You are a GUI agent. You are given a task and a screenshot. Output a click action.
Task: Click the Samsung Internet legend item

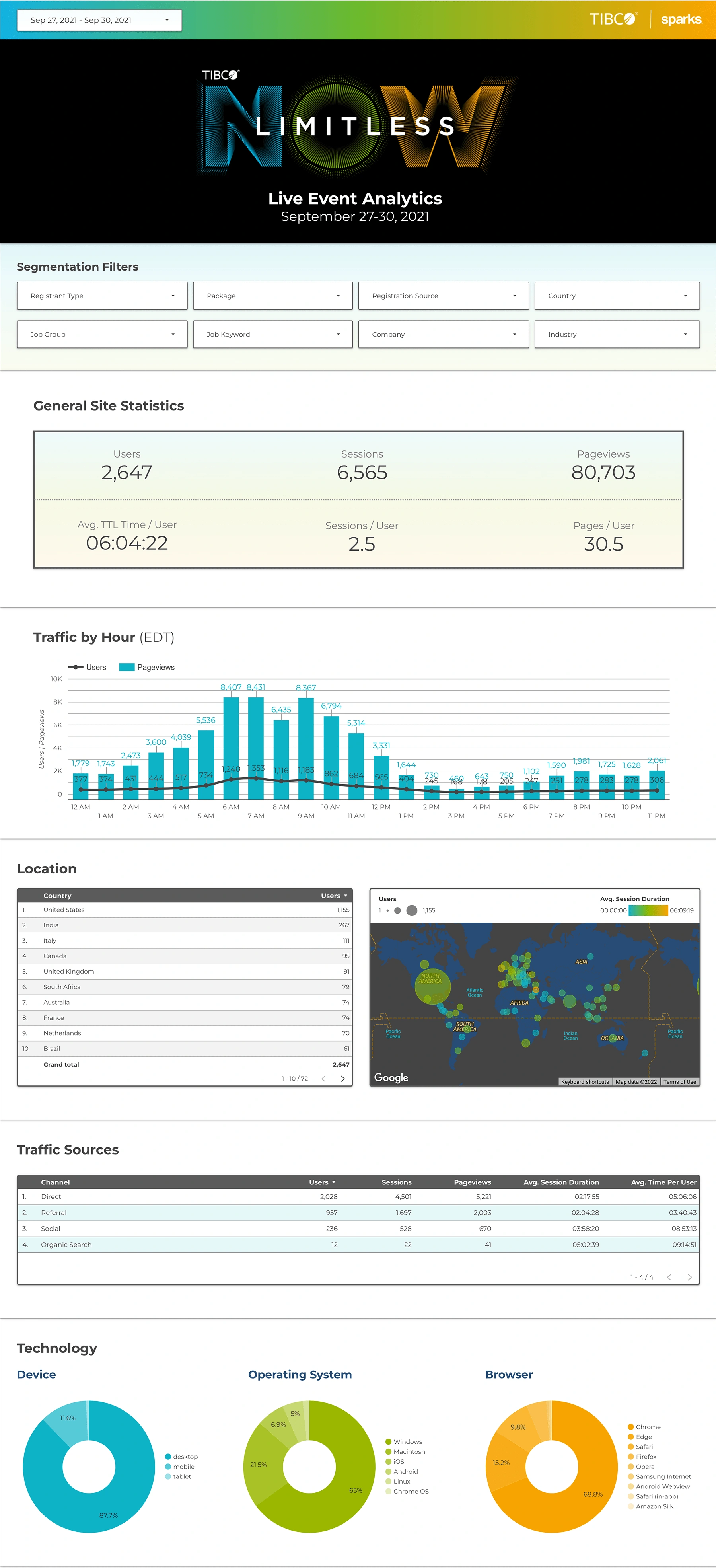point(660,1477)
